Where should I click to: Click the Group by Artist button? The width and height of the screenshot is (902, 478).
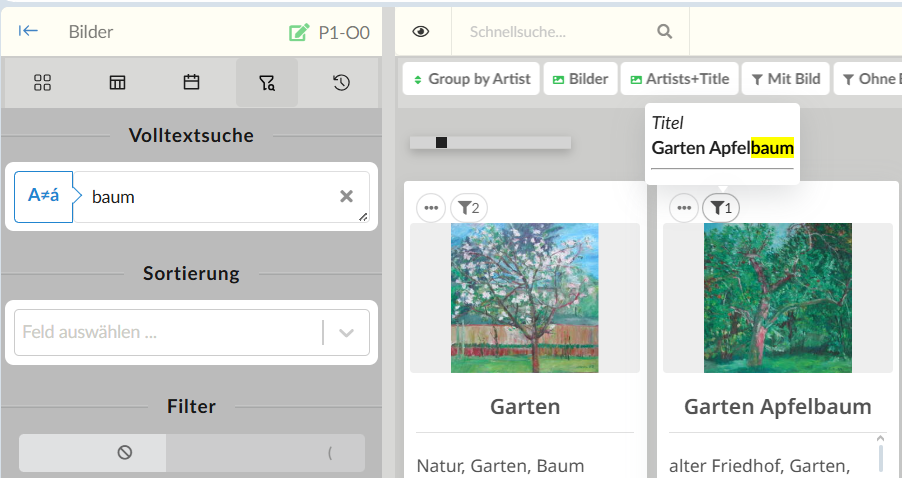[x=470, y=79]
